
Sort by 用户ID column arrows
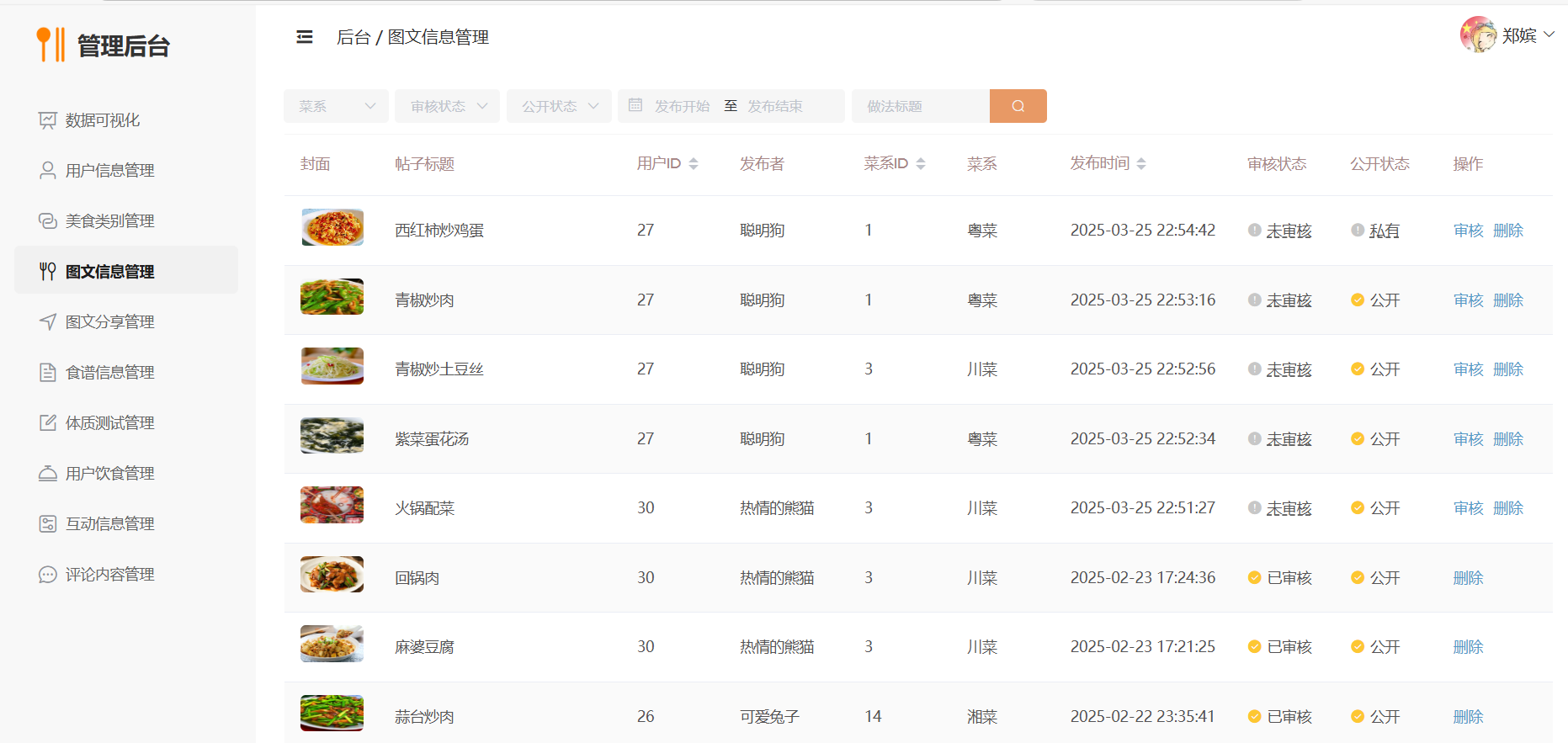point(694,163)
